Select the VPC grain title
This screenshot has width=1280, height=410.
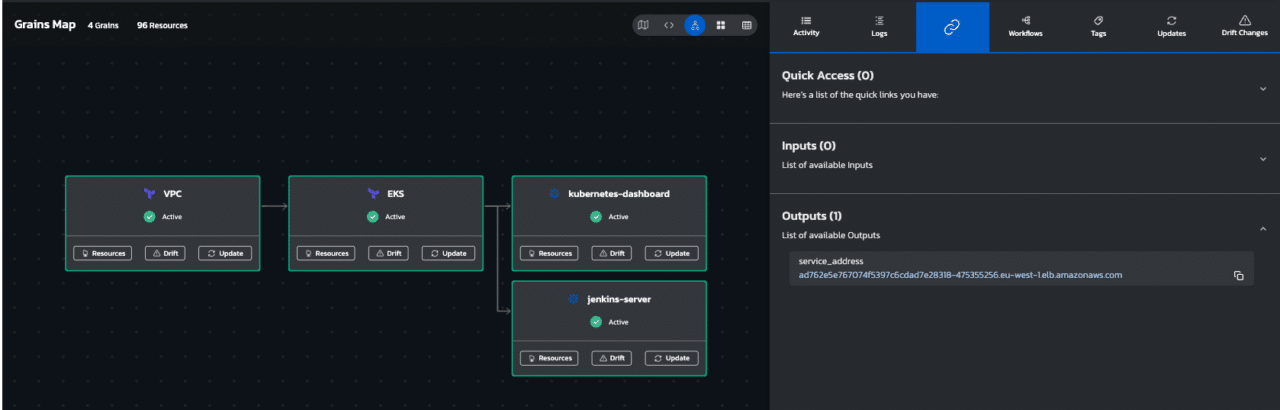[172, 194]
